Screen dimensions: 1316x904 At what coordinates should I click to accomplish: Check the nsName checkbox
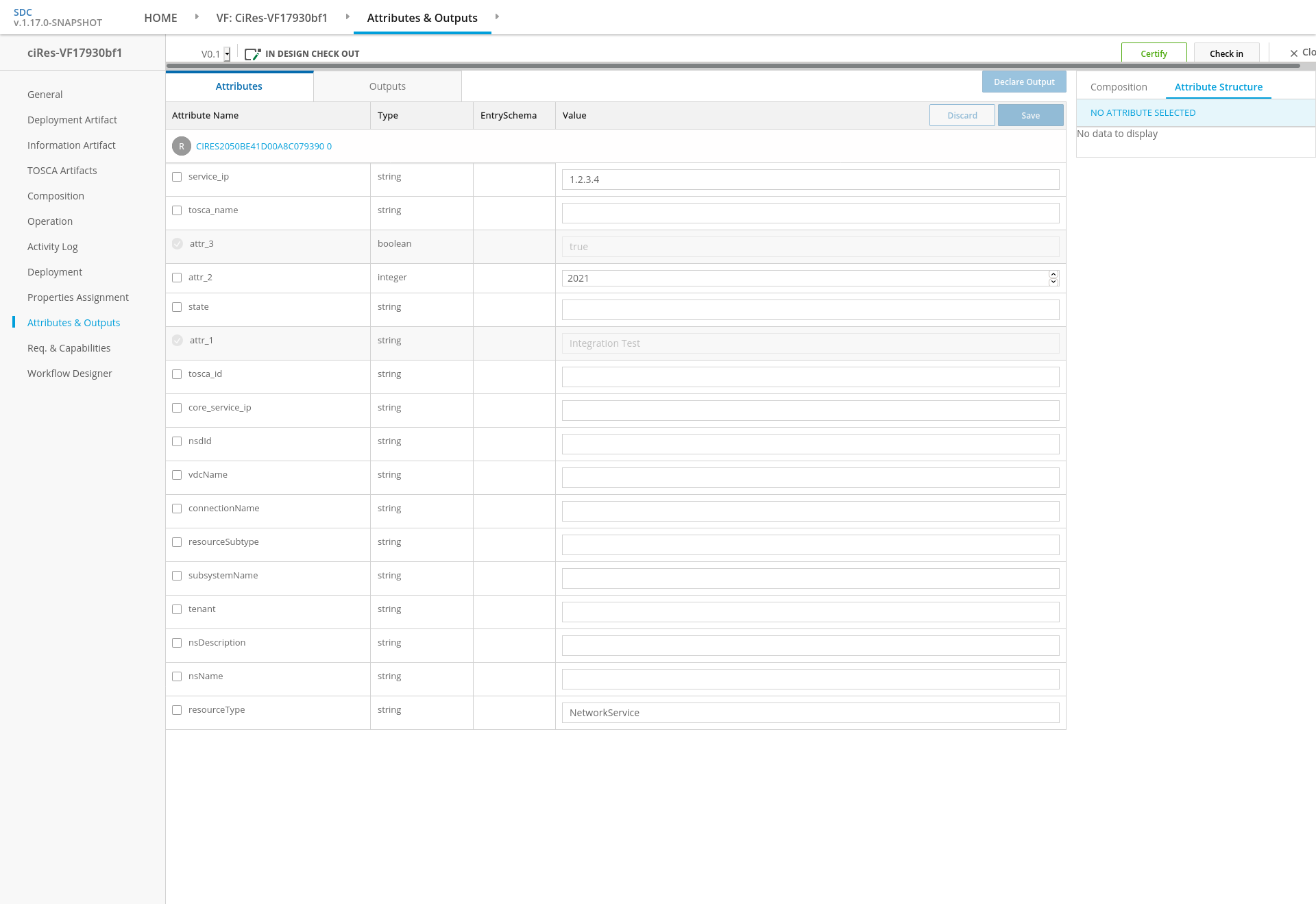click(177, 676)
